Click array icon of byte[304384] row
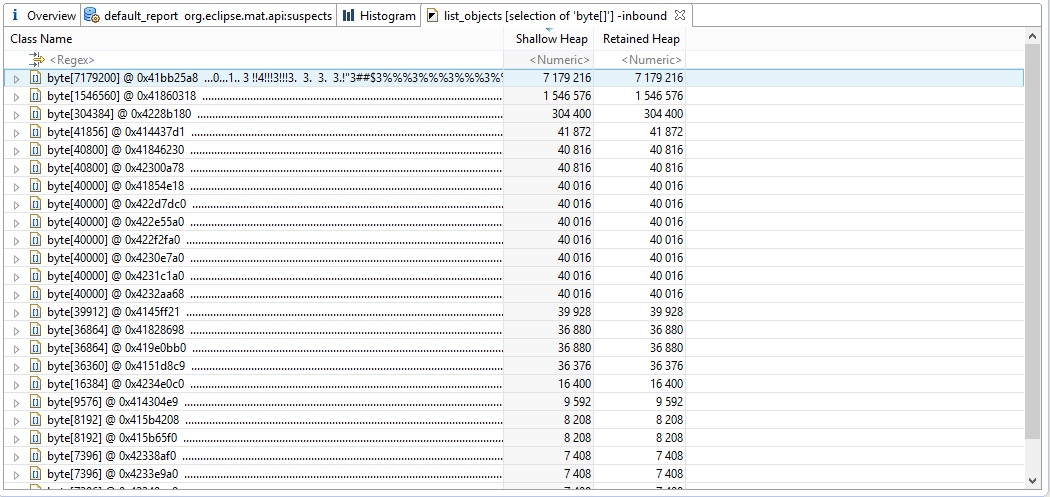 click(35, 114)
